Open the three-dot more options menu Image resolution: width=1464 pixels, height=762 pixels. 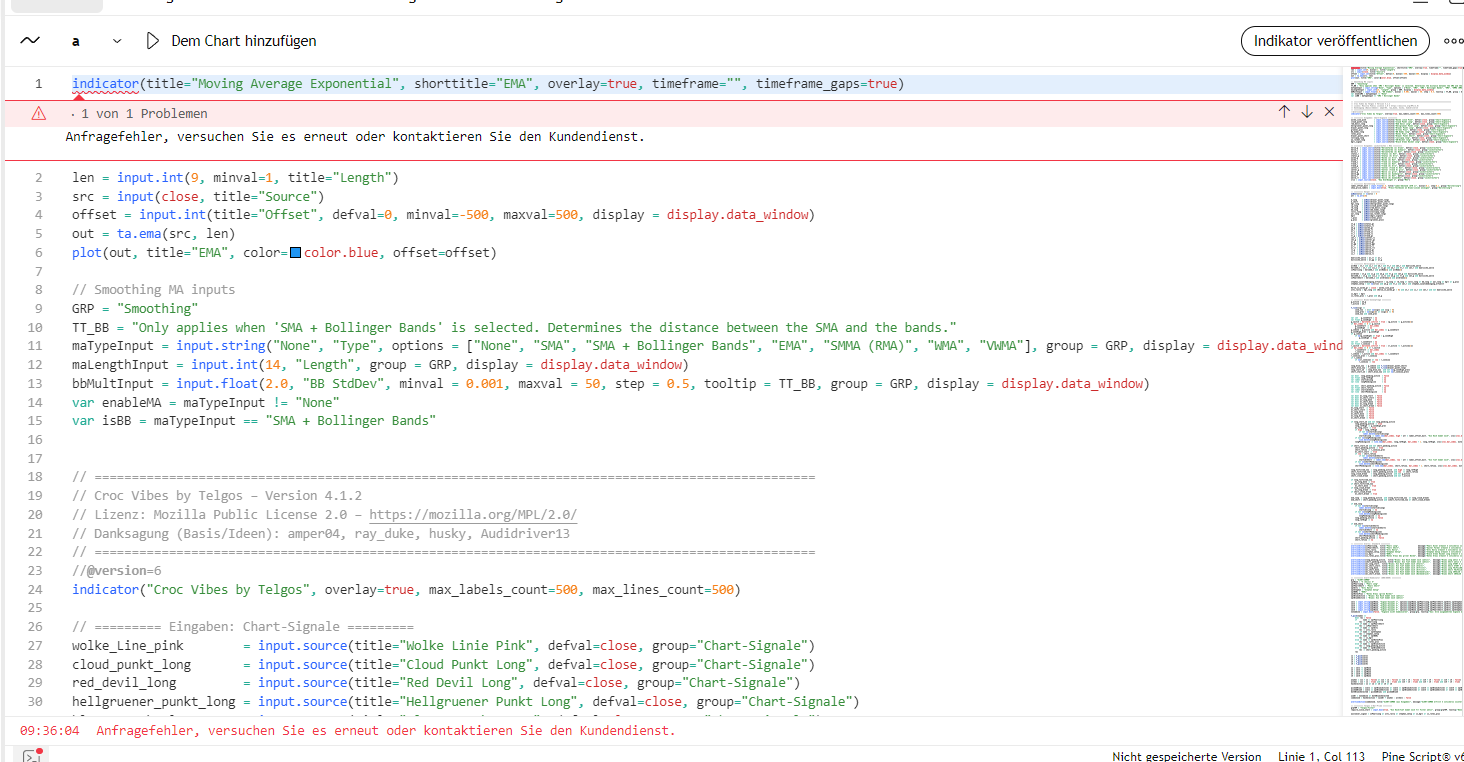pos(1452,41)
